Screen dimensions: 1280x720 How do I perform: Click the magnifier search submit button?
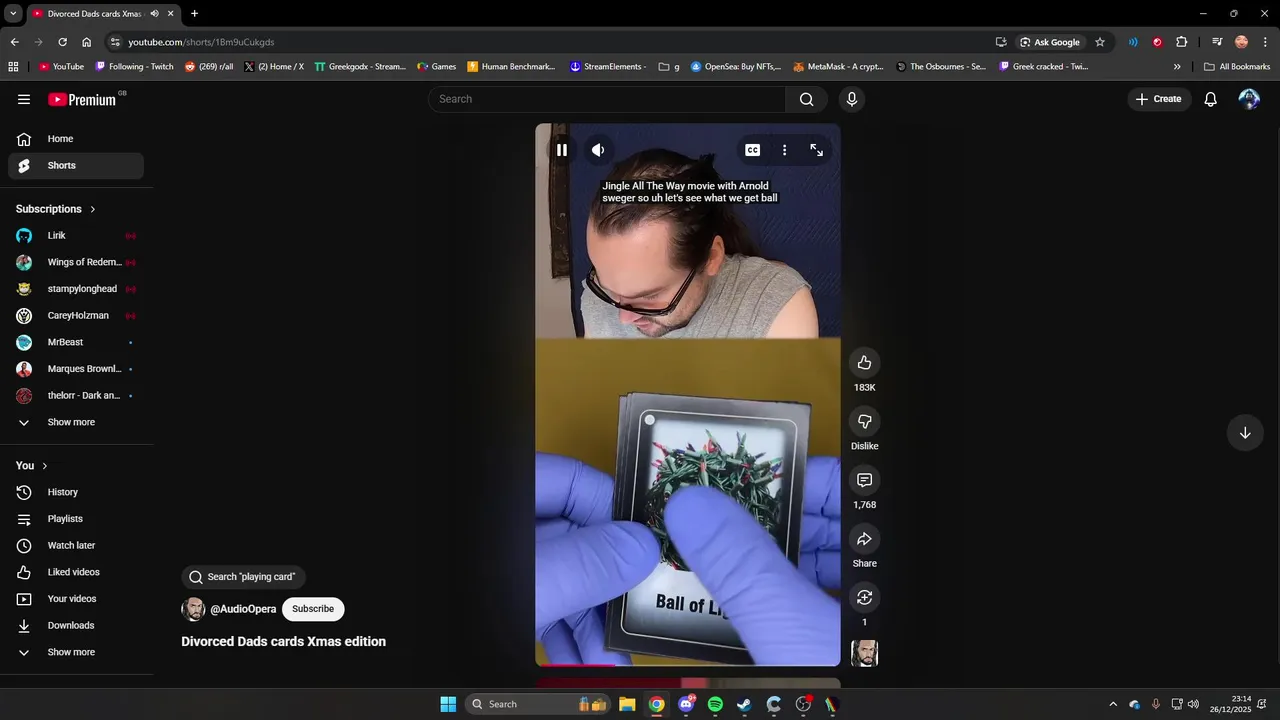807,99
